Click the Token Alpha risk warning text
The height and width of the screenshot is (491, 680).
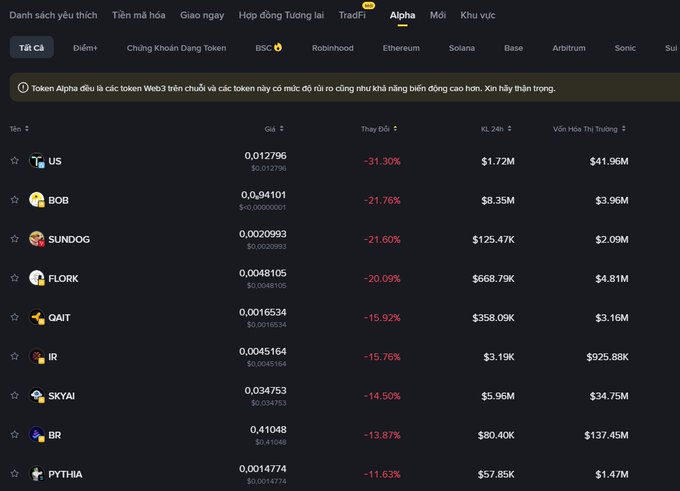coord(293,88)
